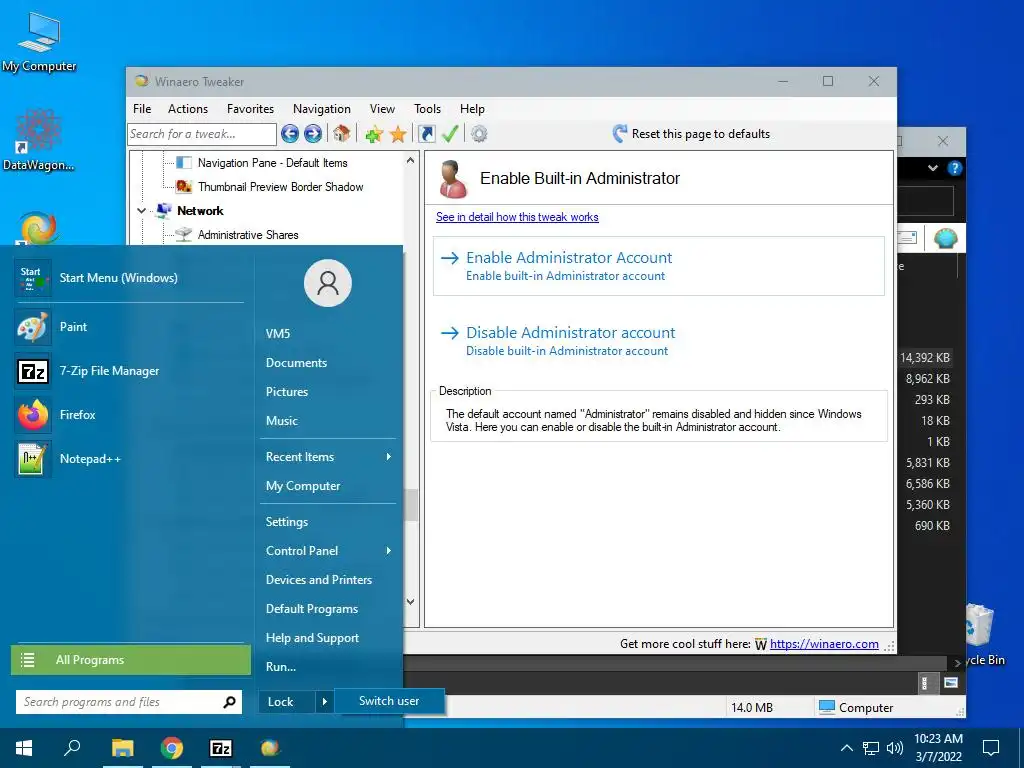Open the arrow next to Lock
The width and height of the screenshot is (1024, 768).
click(x=324, y=702)
